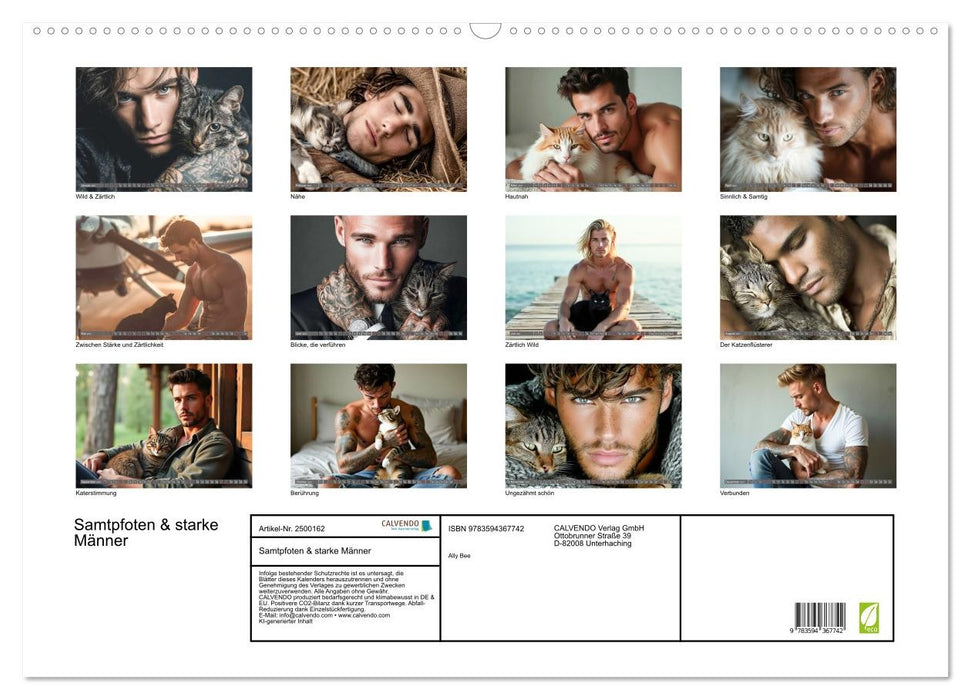
Task: Click boxed title 'Samtpfoten & starke Männer'
Action: (315, 551)
